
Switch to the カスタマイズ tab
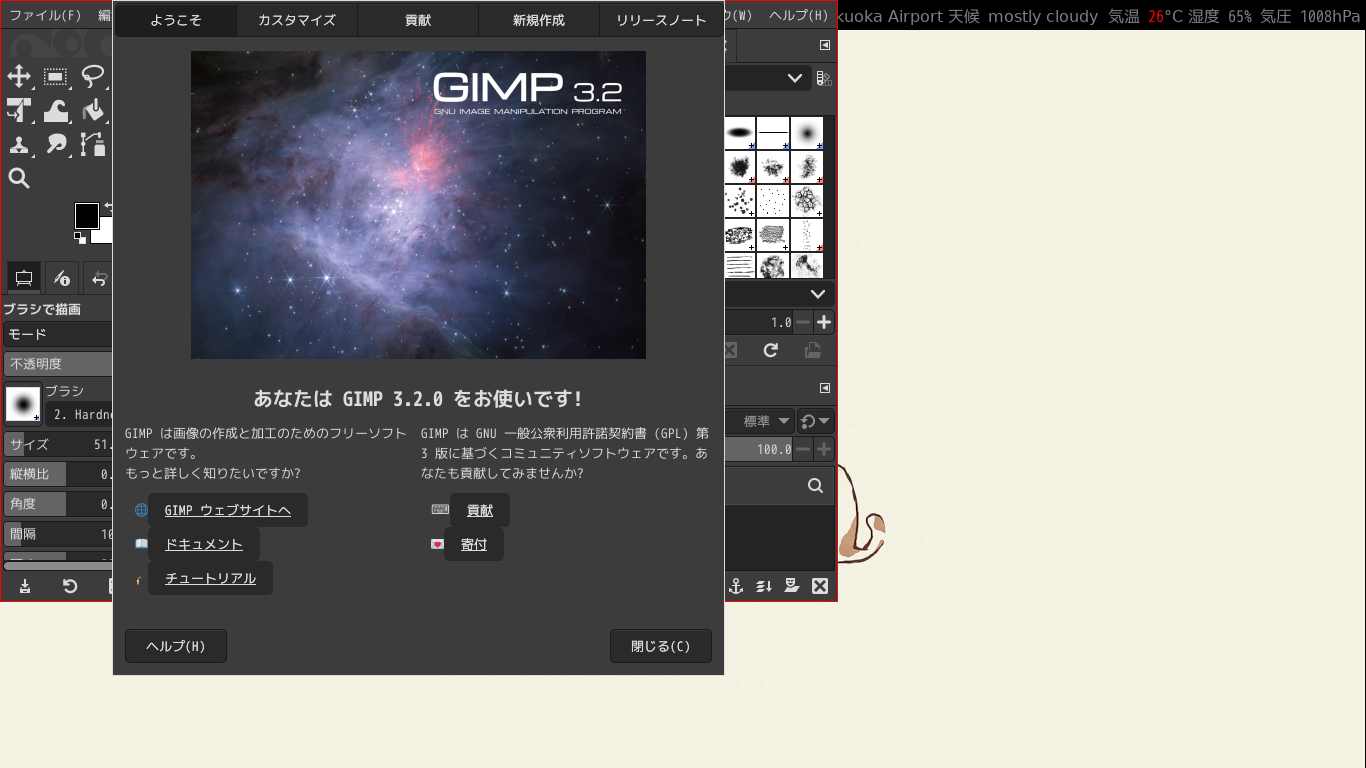tap(297, 20)
